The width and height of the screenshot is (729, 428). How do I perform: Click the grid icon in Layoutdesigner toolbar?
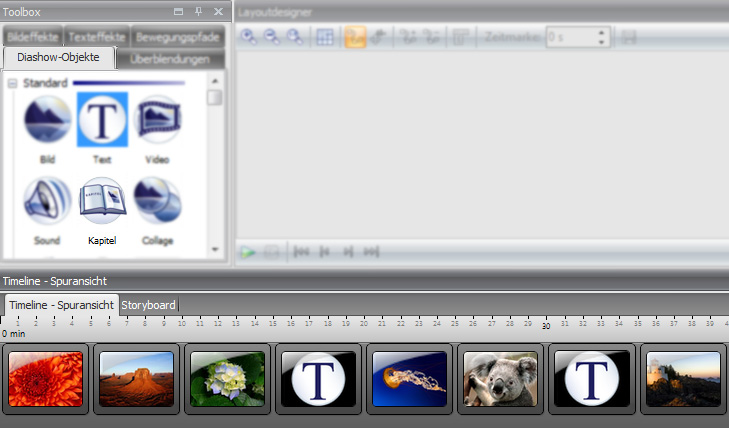(x=325, y=37)
